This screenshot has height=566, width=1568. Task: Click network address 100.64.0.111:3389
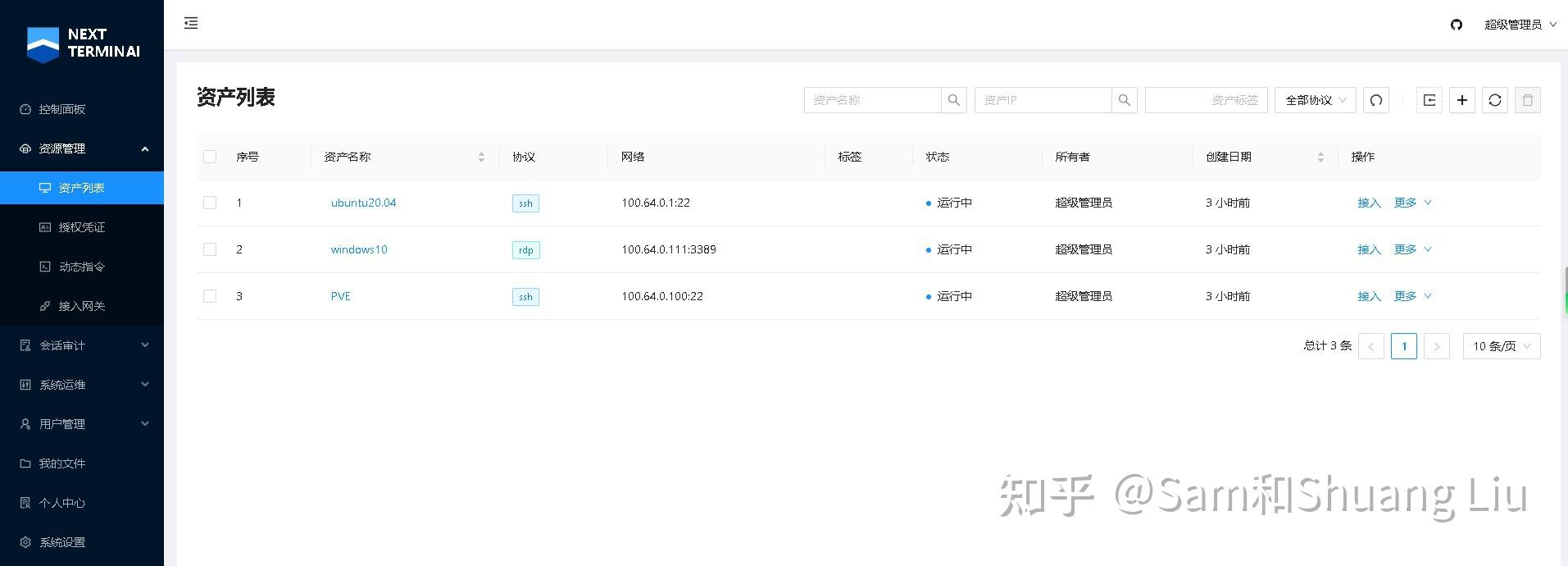click(x=669, y=249)
